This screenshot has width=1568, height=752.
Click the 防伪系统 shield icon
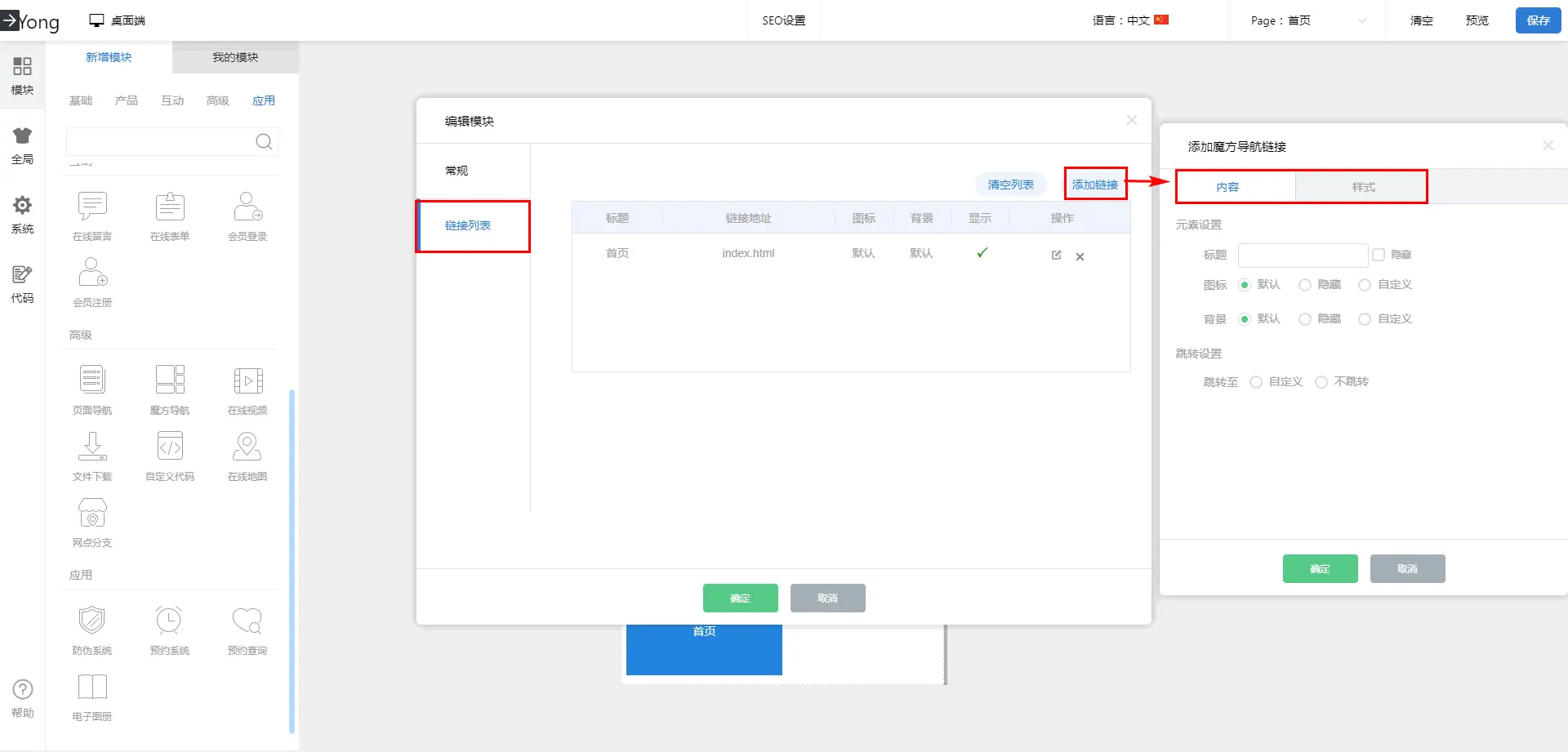pyautogui.click(x=92, y=621)
